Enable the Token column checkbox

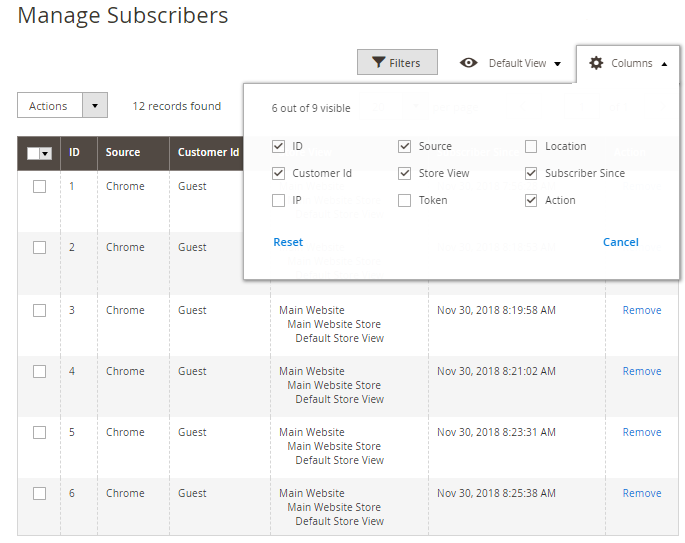tap(405, 201)
